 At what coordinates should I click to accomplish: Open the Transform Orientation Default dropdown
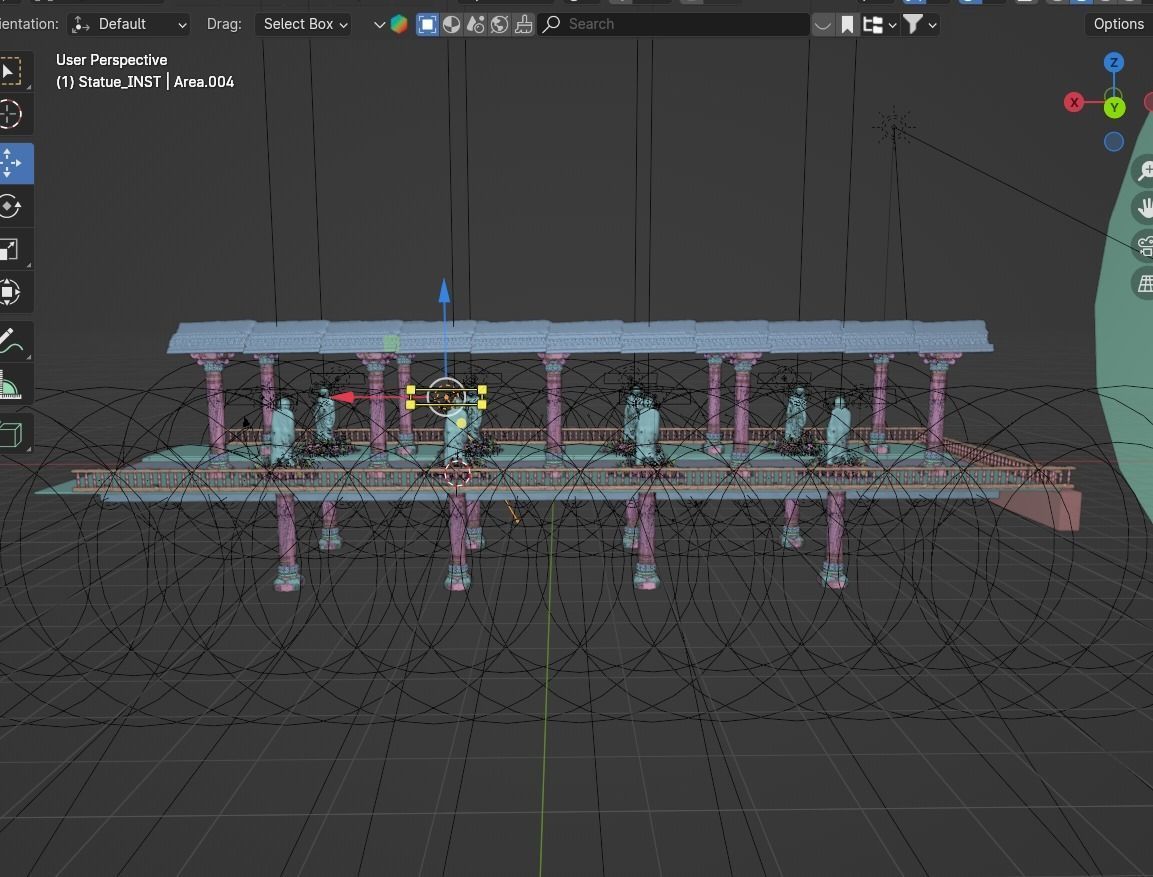tap(129, 24)
